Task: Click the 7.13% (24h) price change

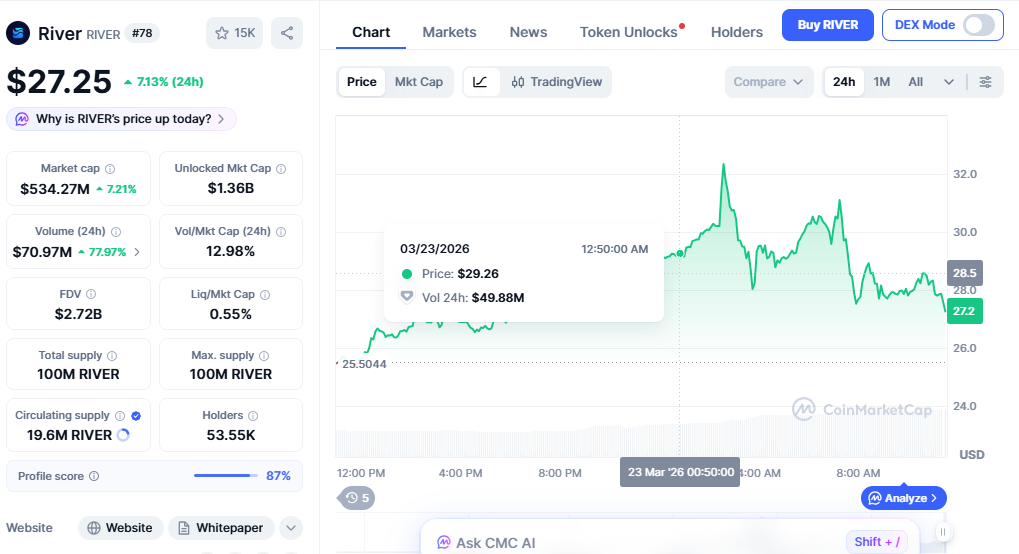Action: (x=163, y=82)
